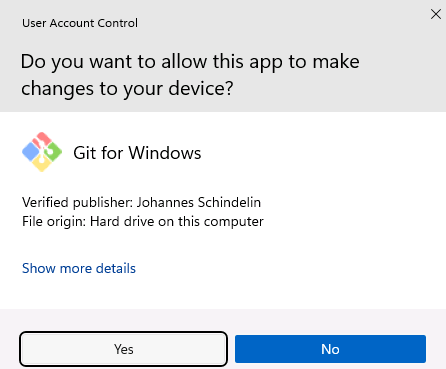Click the publisher name Johannes Schindelin
Viewport: 446px width, 369px height.
(x=199, y=202)
